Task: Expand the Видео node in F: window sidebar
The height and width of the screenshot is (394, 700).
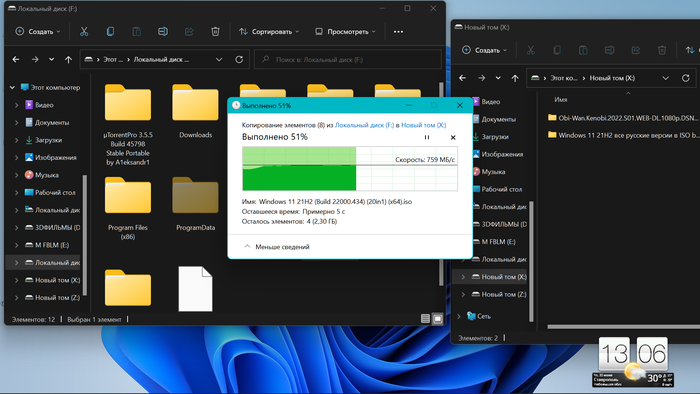Action: 17,105
